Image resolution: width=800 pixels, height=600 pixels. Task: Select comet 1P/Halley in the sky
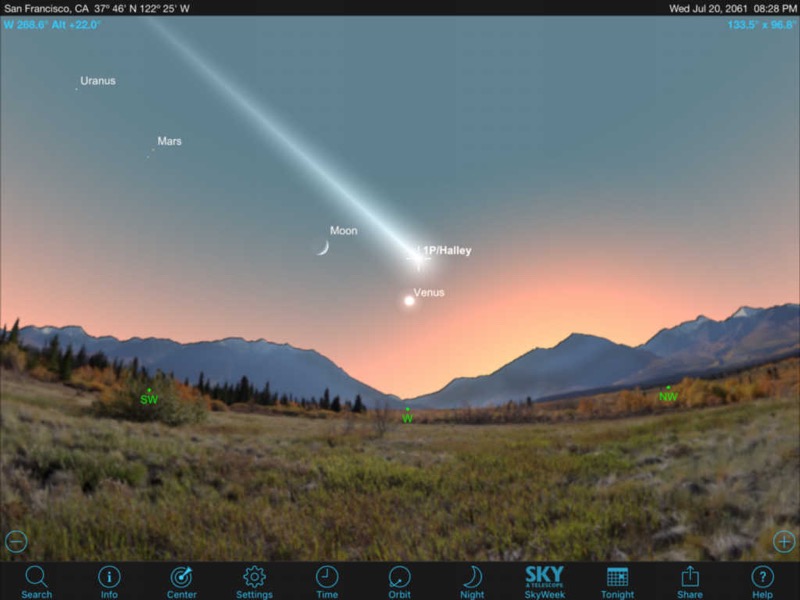coord(417,256)
